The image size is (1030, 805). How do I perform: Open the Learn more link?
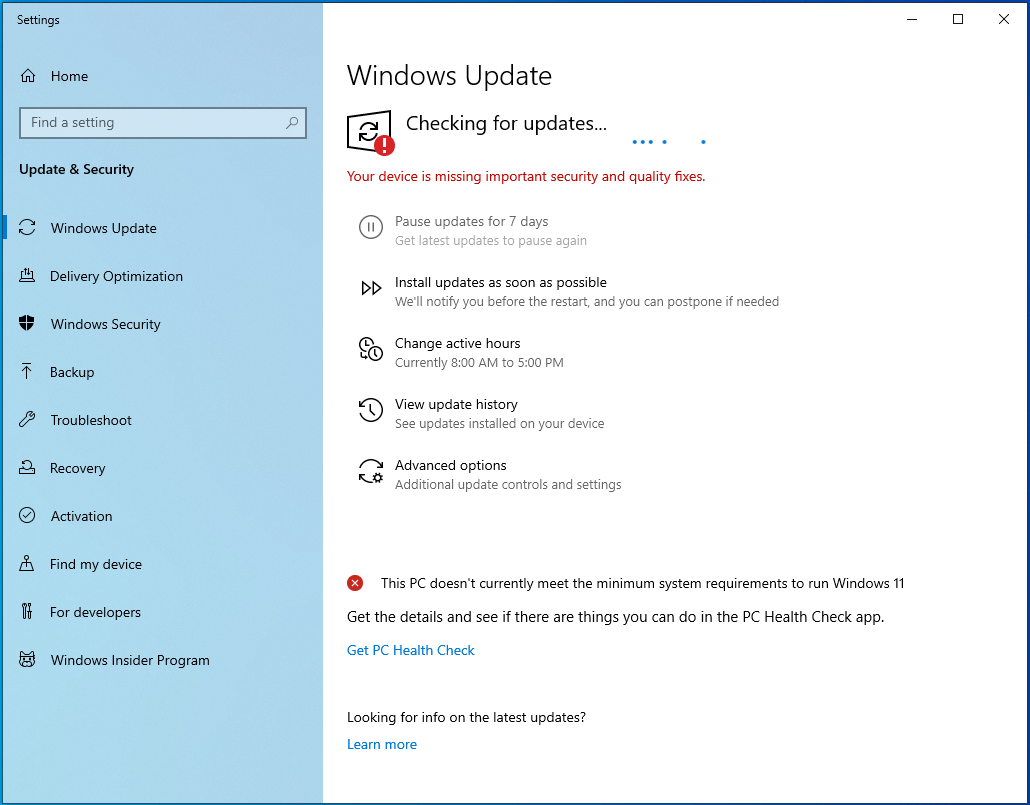(x=382, y=744)
